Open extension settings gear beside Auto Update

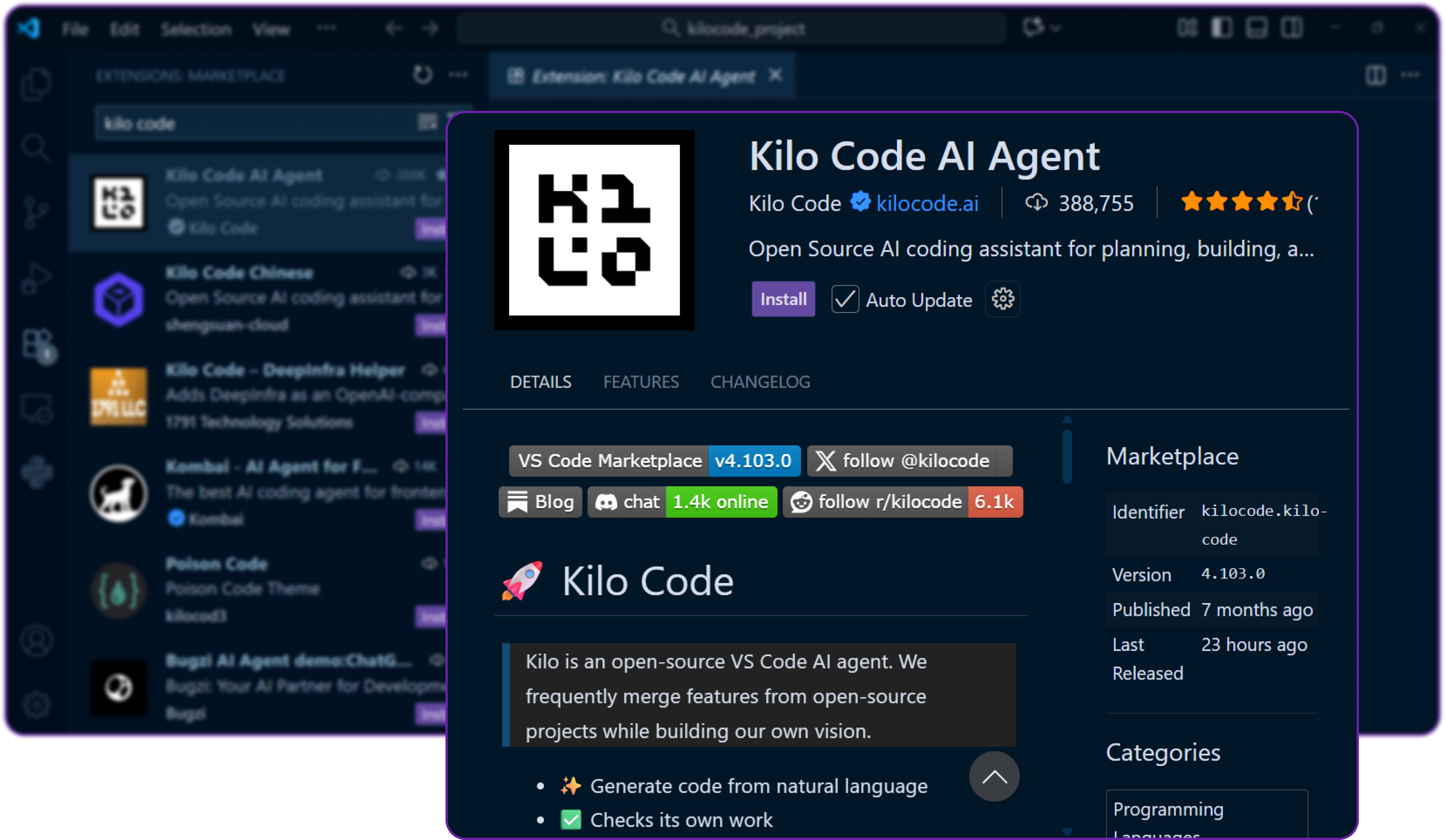(x=1002, y=299)
